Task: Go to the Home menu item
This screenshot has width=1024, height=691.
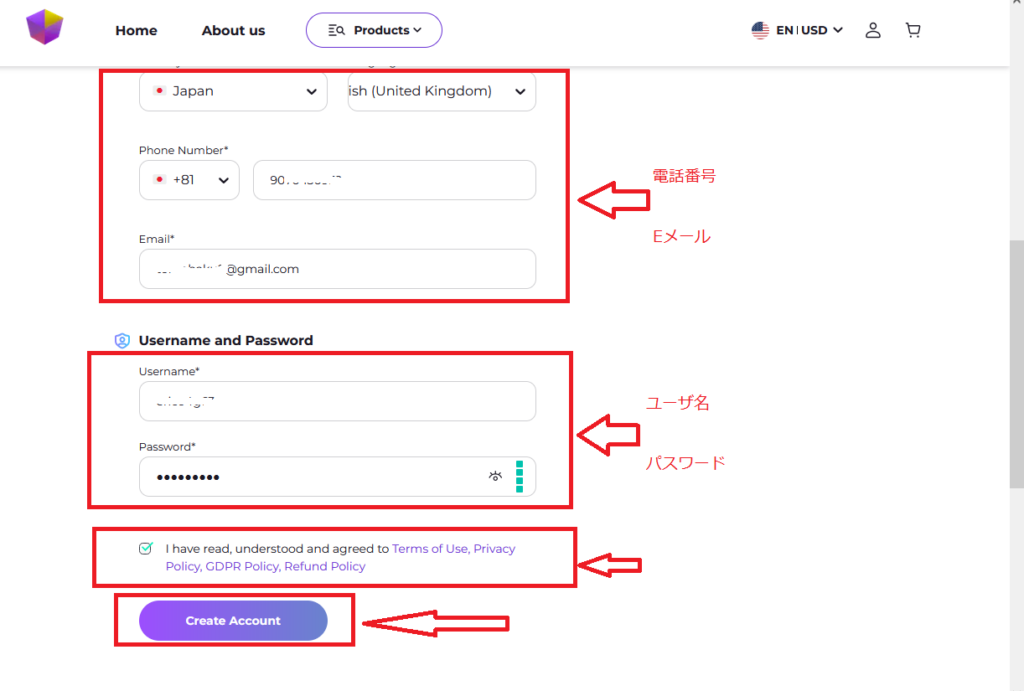Action: coord(136,30)
